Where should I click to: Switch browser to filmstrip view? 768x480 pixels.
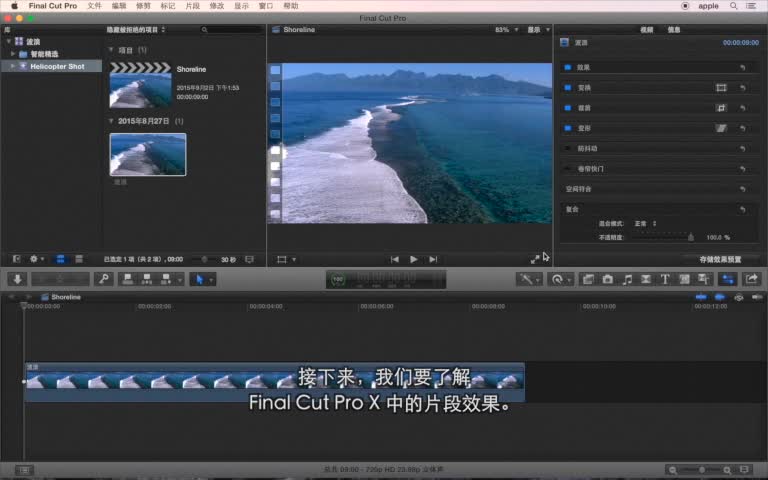point(60,260)
